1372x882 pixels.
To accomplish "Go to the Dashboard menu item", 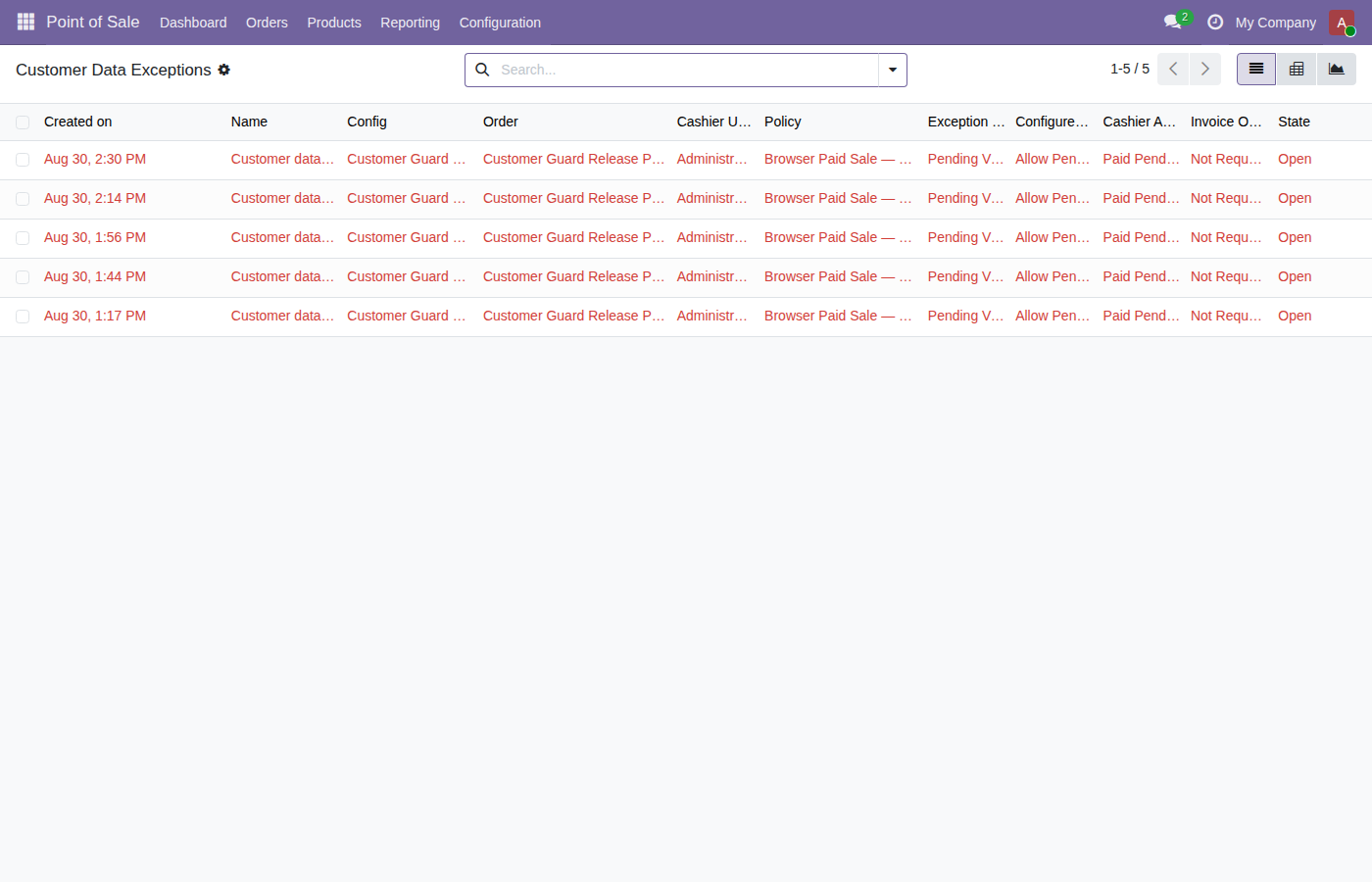I will [x=193, y=23].
